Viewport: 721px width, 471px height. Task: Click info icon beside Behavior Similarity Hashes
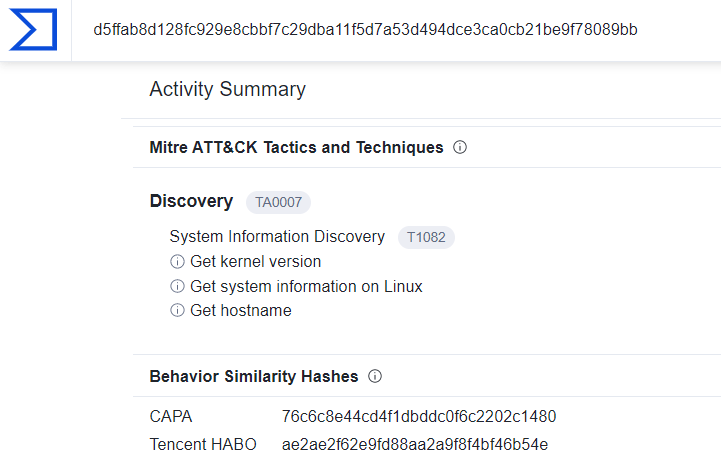[x=375, y=376]
